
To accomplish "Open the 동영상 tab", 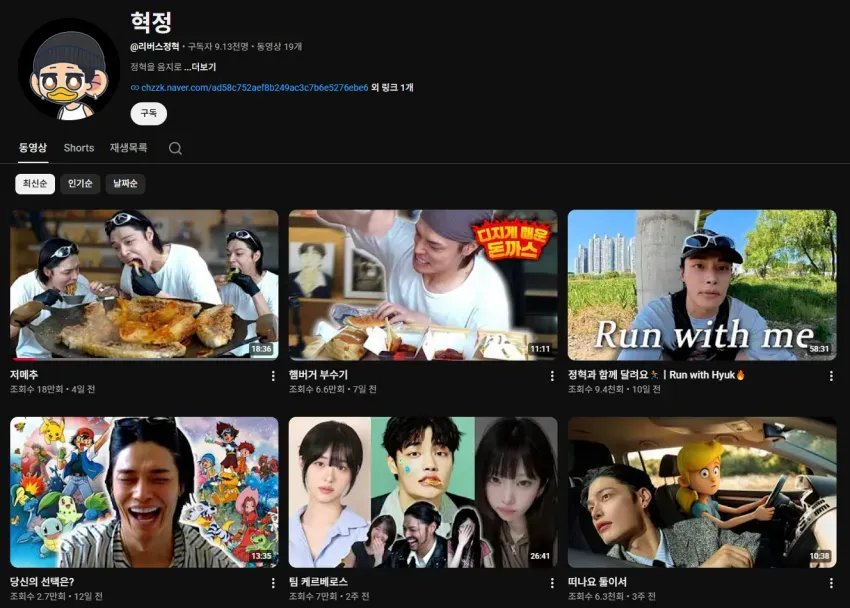I will tap(33, 148).
